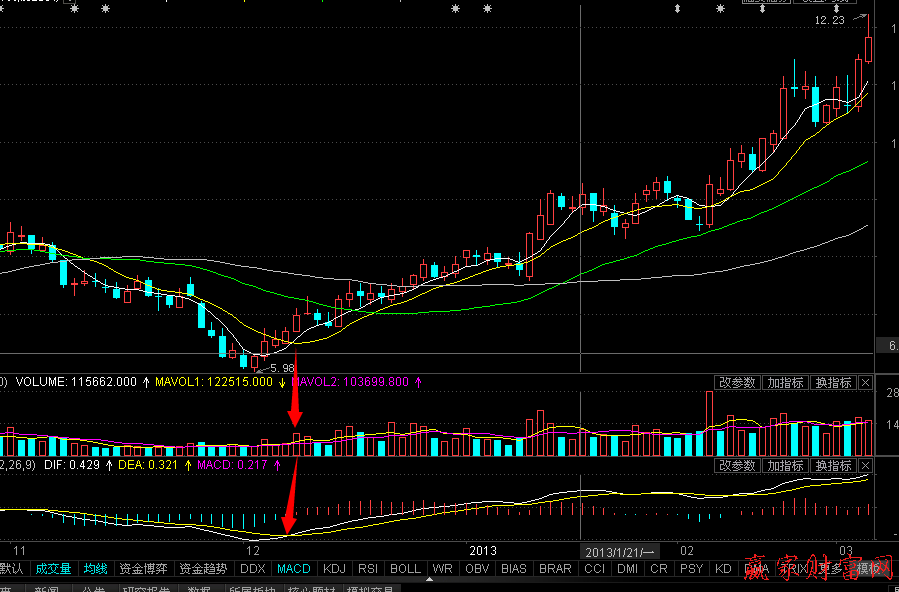Switch to the 均线 moving average tab
Image resolution: width=899 pixels, height=592 pixels.
tap(95, 569)
